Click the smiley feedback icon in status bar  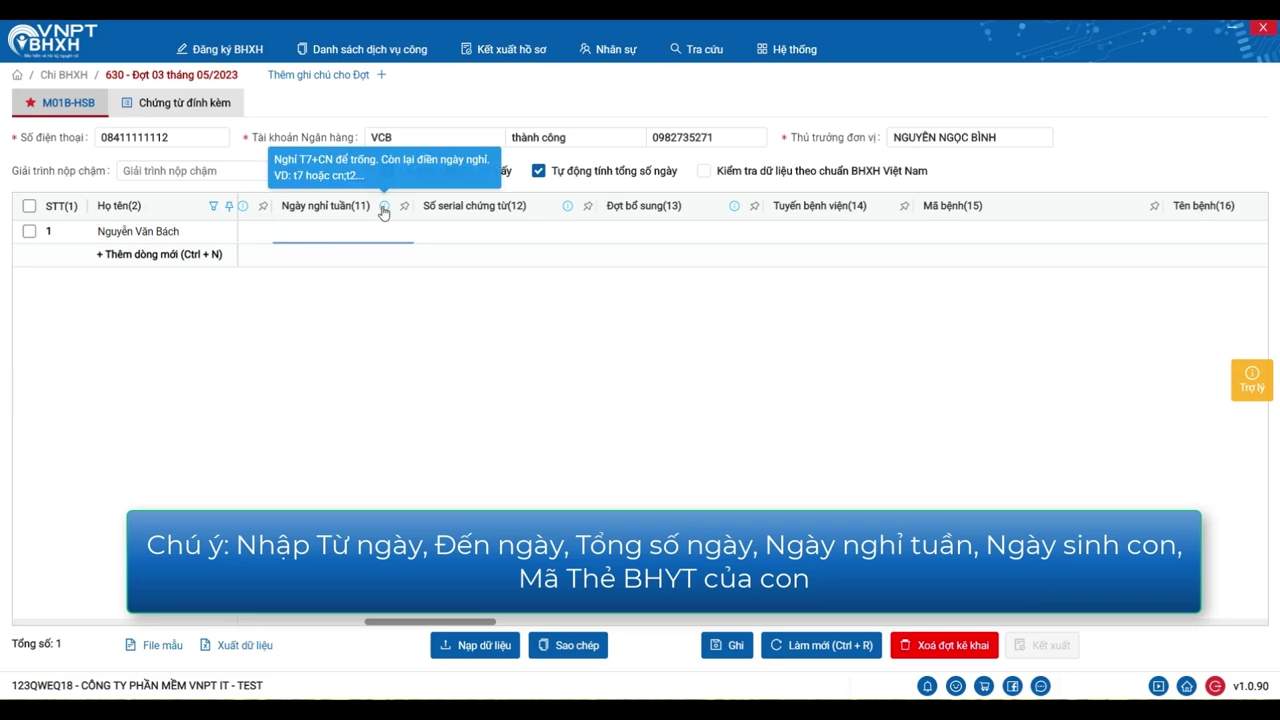point(956,686)
